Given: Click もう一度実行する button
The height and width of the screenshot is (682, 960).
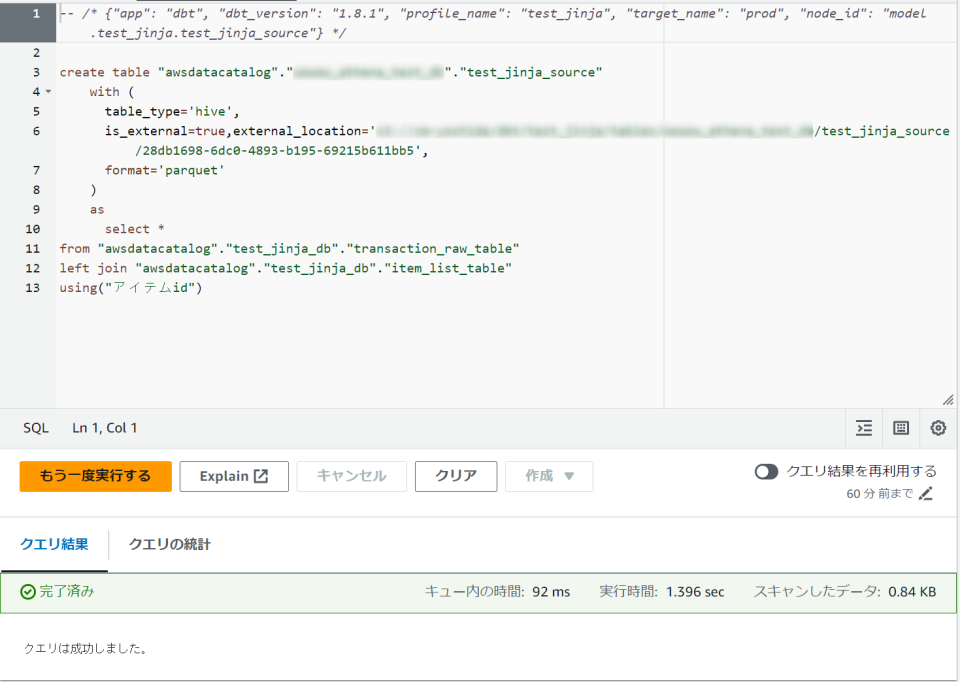Looking at the screenshot, I should click(x=96, y=476).
